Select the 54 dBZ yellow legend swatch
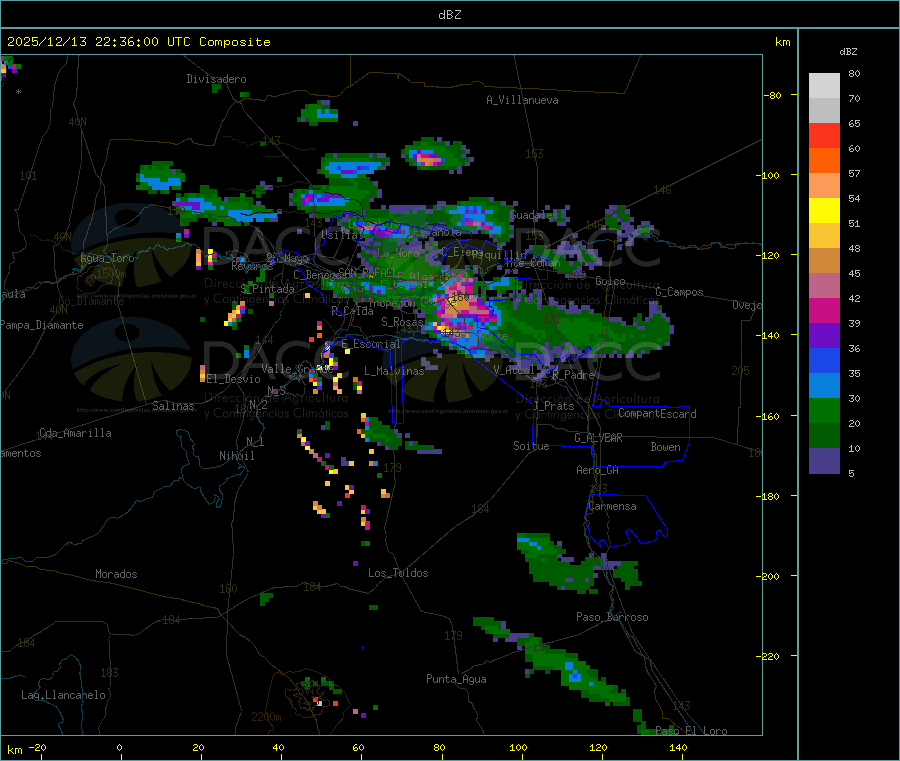This screenshot has height=761, width=900. tap(824, 210)
